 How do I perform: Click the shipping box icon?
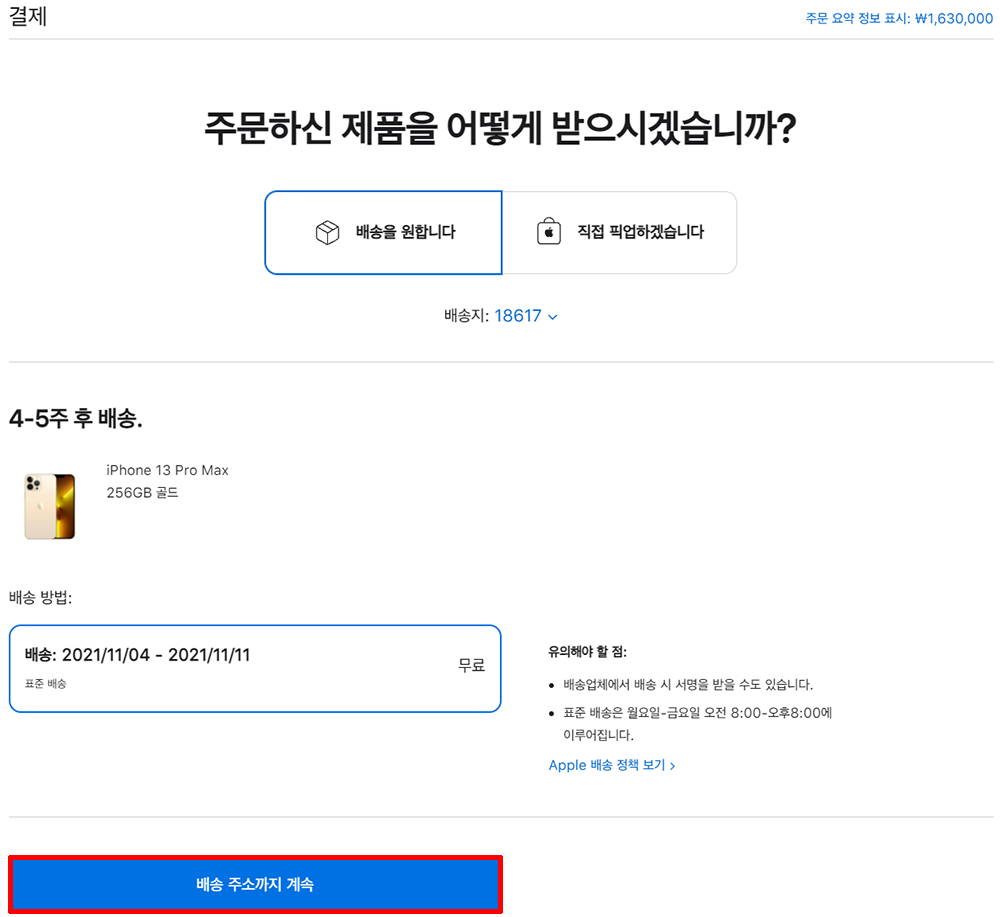pyautogui.click(x=327, y=233)
